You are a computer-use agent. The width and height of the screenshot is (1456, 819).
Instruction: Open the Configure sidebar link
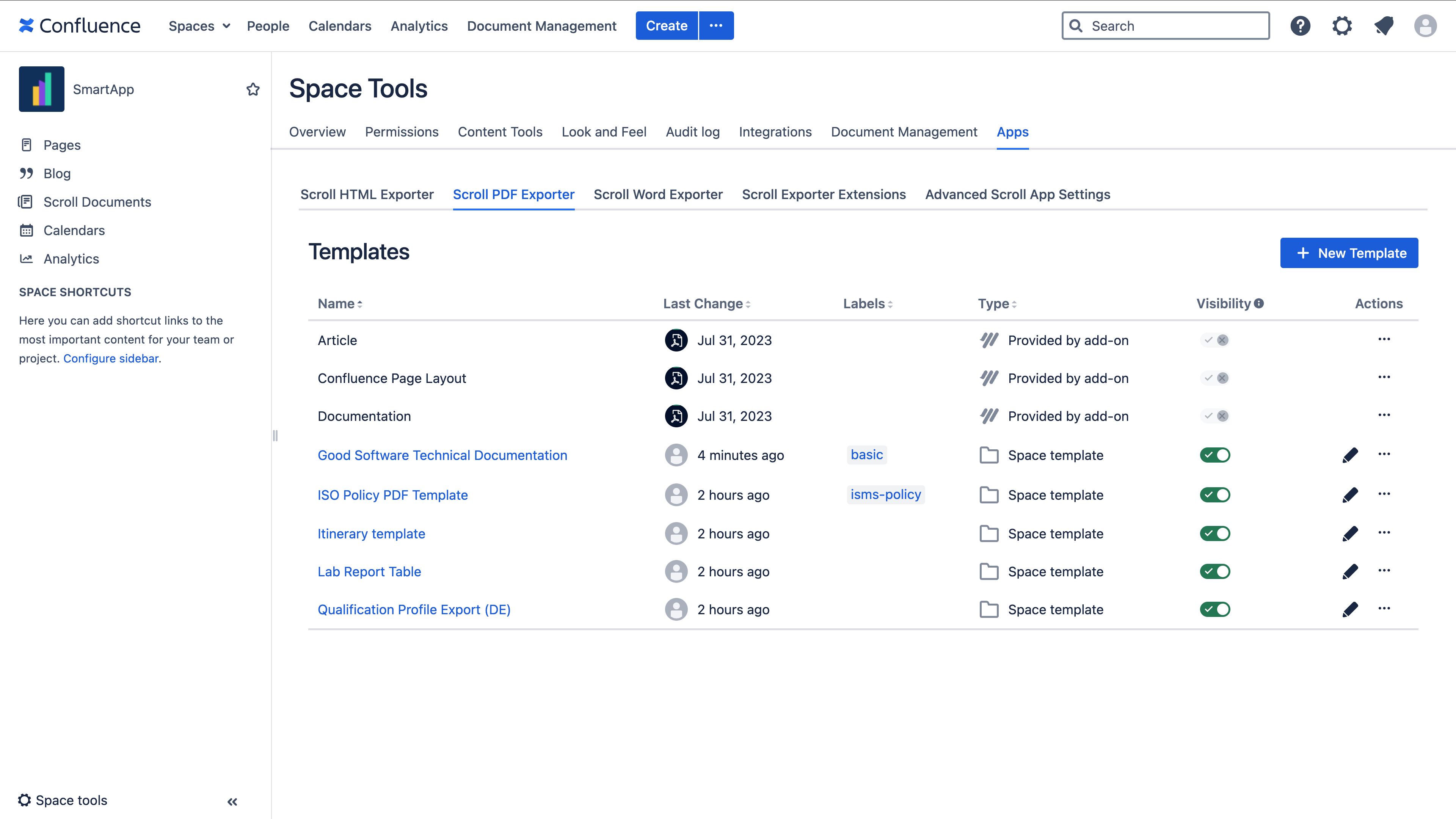pos(111,358)
